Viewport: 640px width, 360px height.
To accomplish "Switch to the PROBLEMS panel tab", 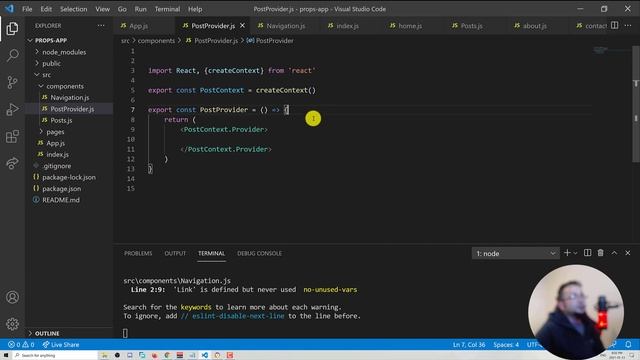I will 138,253.
